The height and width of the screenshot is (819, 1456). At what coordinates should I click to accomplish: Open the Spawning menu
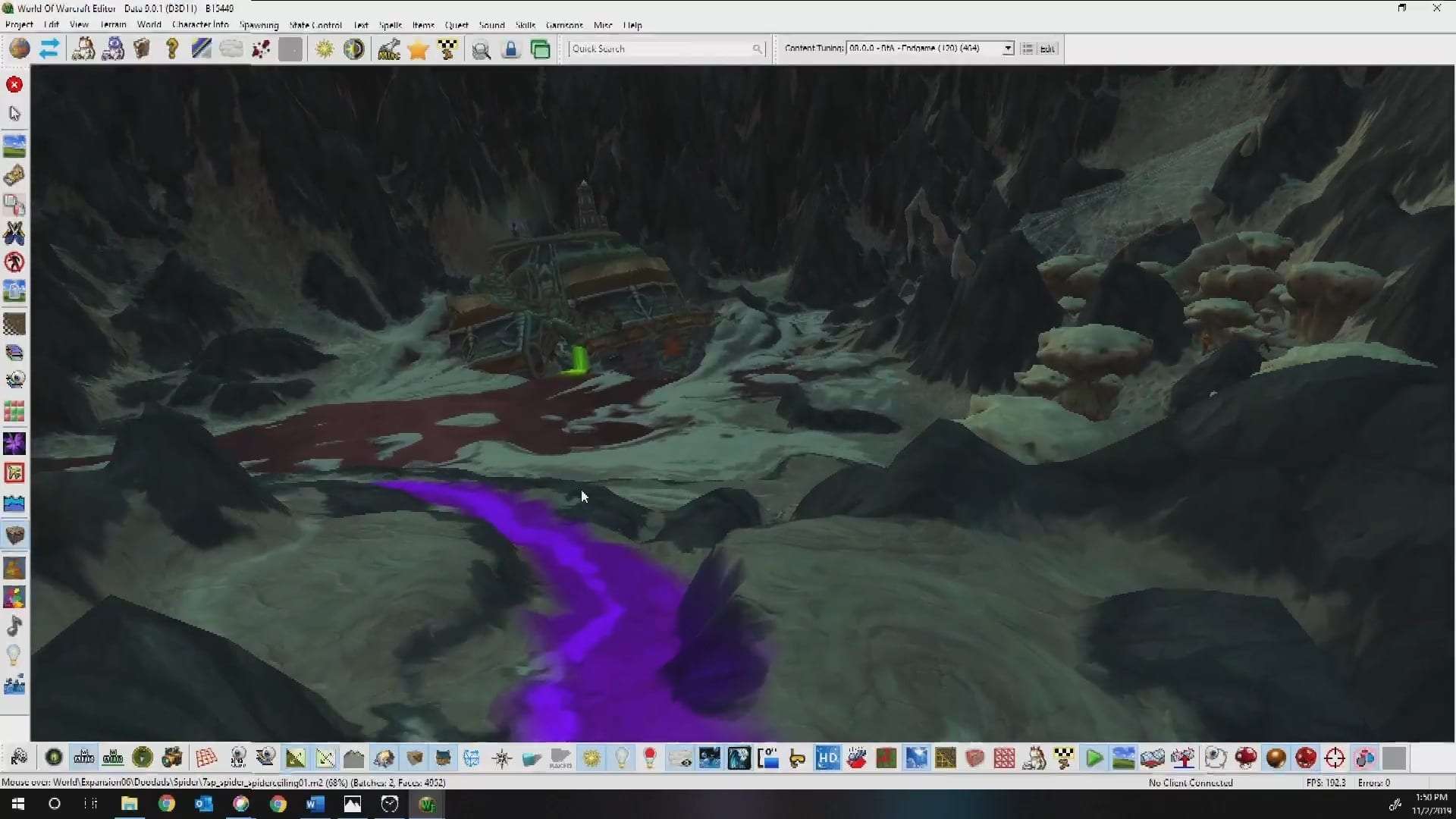[x=259, y=25]
